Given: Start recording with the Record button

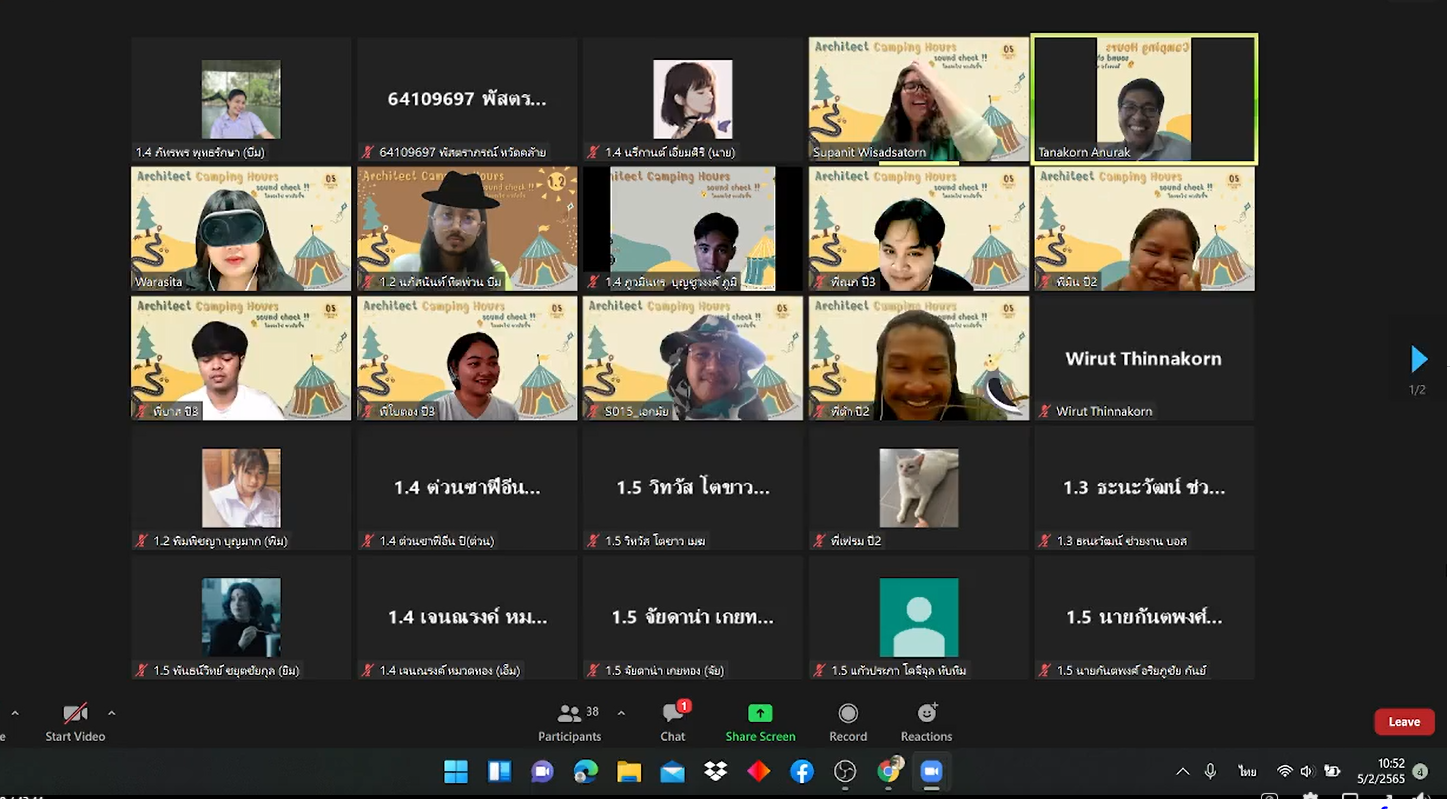Looking at the screenshot, I should pos(848,722).
